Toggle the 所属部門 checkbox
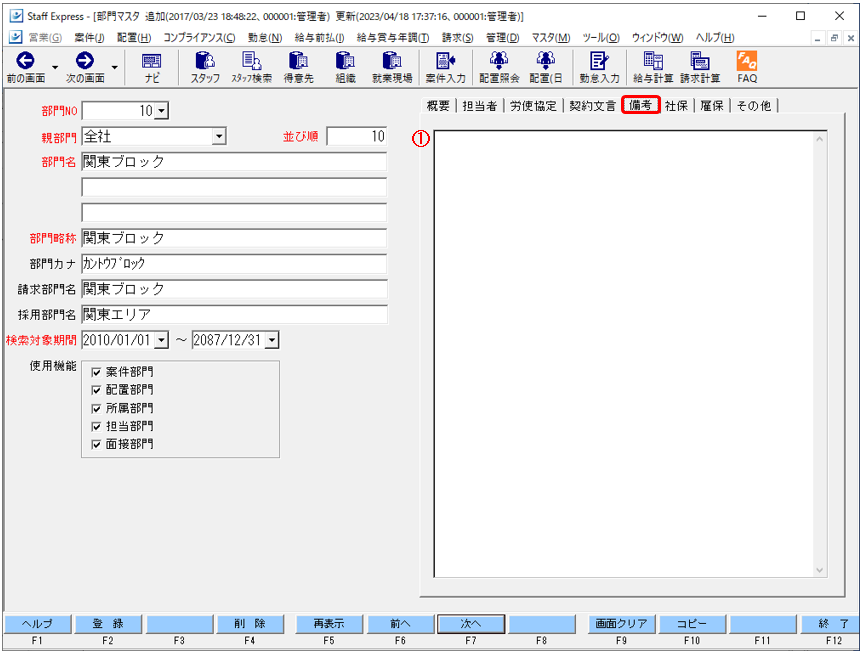This screenshot has width=862, height=654. click(x=97, y=408)
